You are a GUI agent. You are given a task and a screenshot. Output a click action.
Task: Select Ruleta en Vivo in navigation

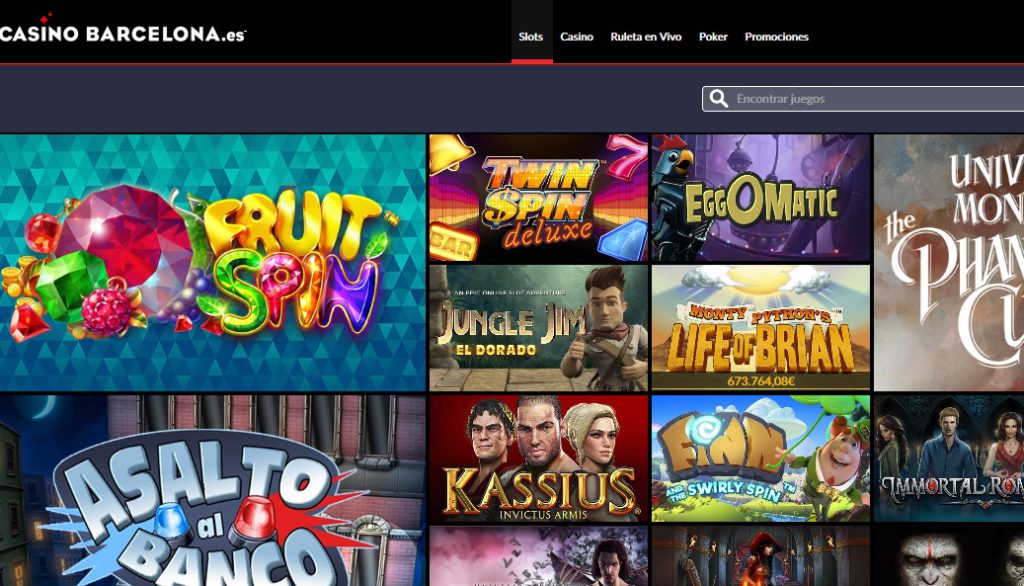click(646, 37)
